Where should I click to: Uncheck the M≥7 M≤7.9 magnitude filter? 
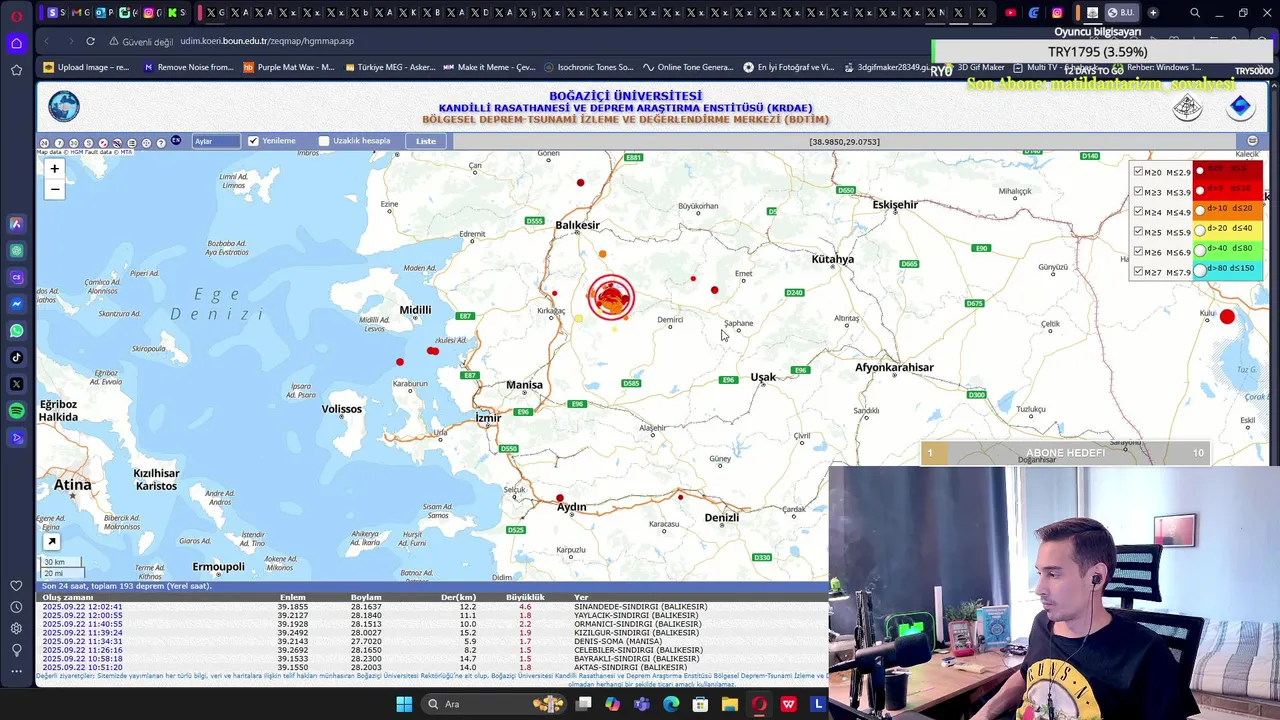pos(1138,272)
